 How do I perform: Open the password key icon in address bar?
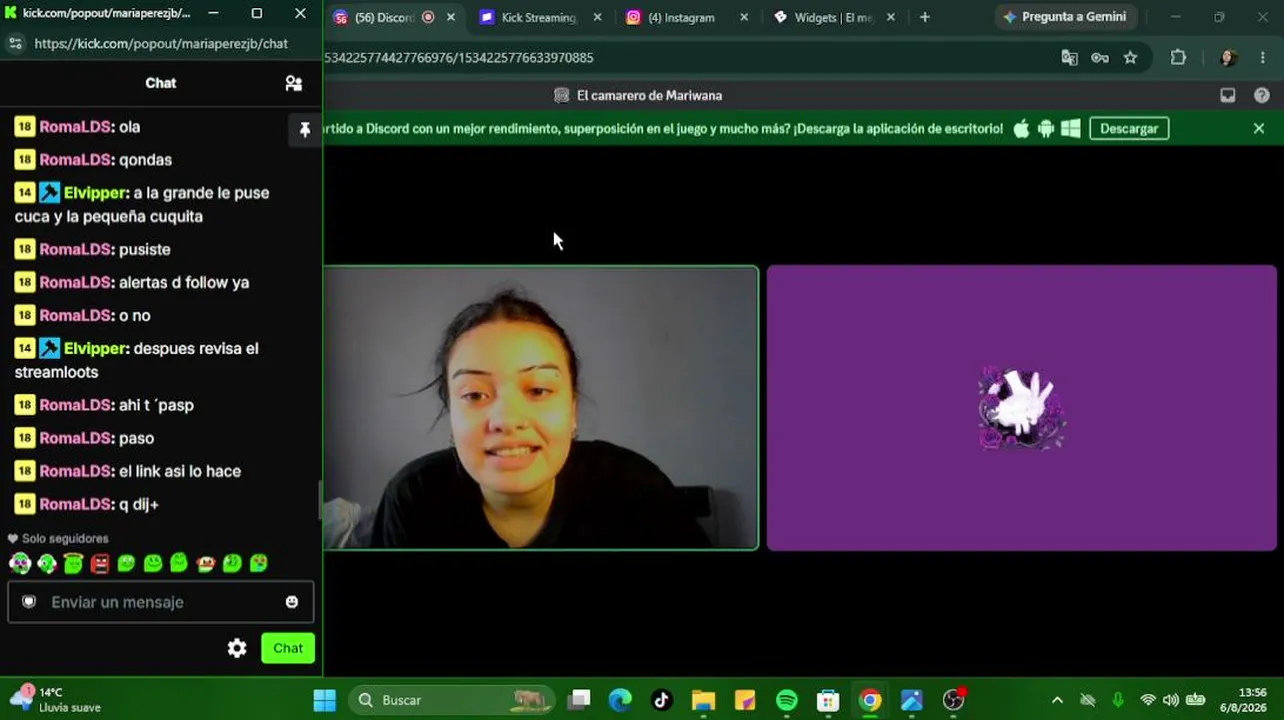(x=1100, y=58)
